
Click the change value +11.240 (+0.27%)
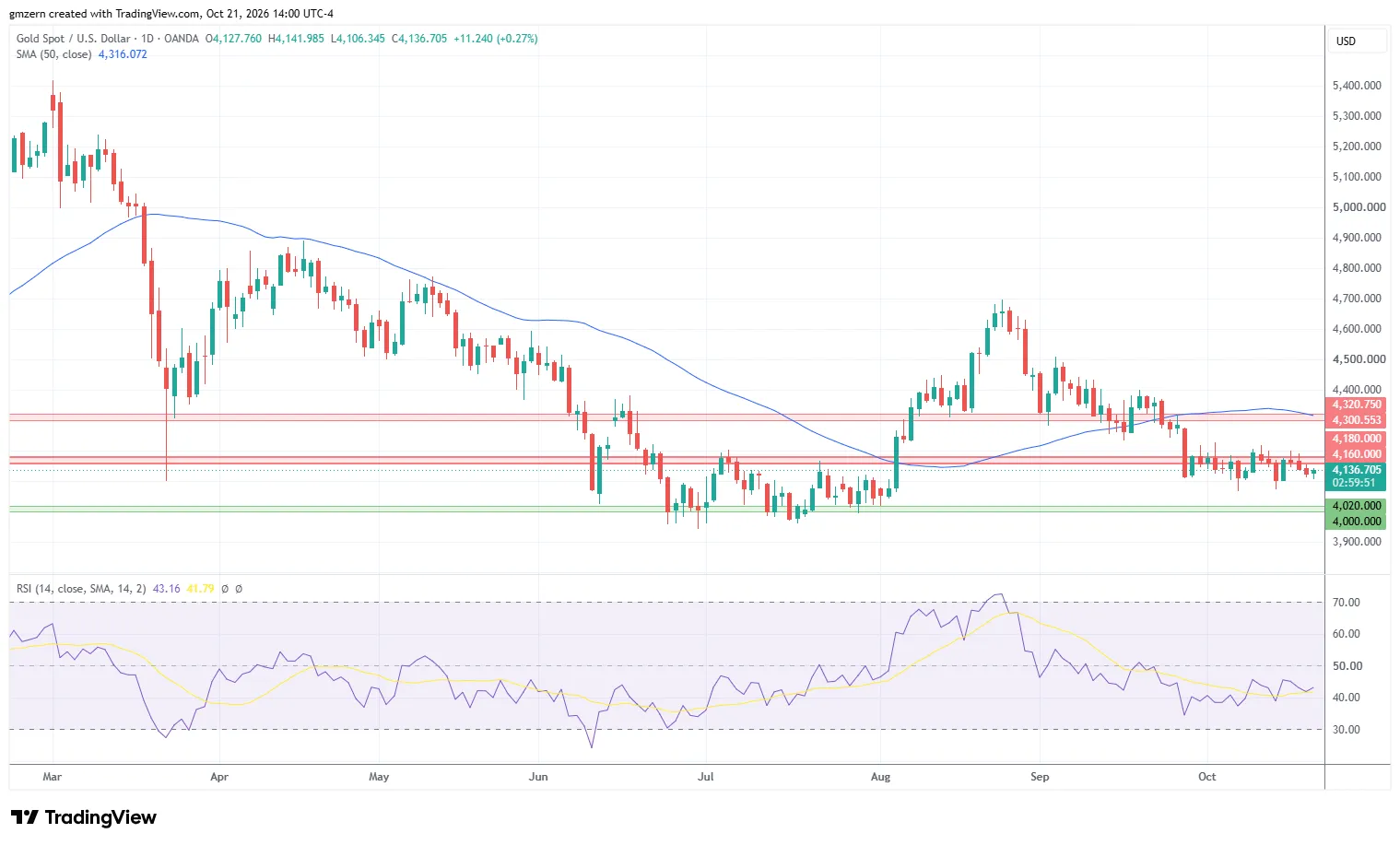tap(496, 39)
